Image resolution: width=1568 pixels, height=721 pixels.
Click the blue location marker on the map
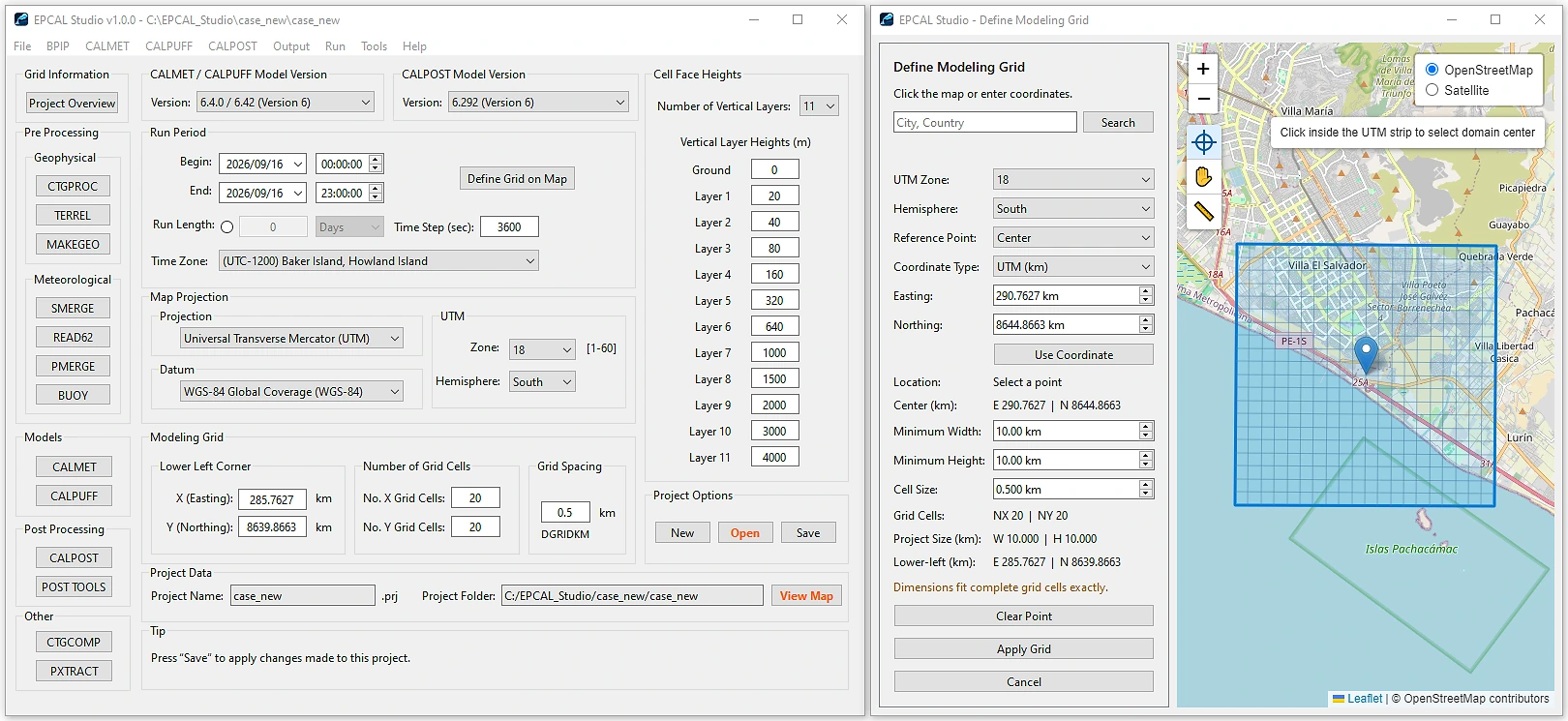pyautogui.click(x=1366, y=355)
